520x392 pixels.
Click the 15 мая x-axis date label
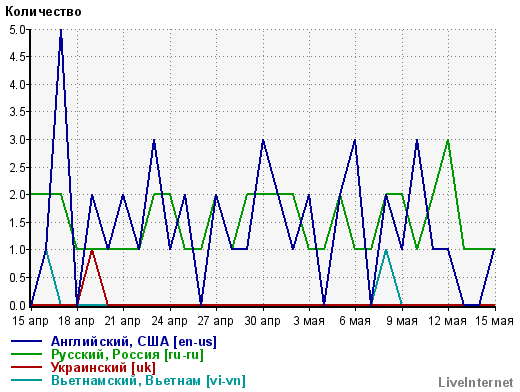[494, 321]
